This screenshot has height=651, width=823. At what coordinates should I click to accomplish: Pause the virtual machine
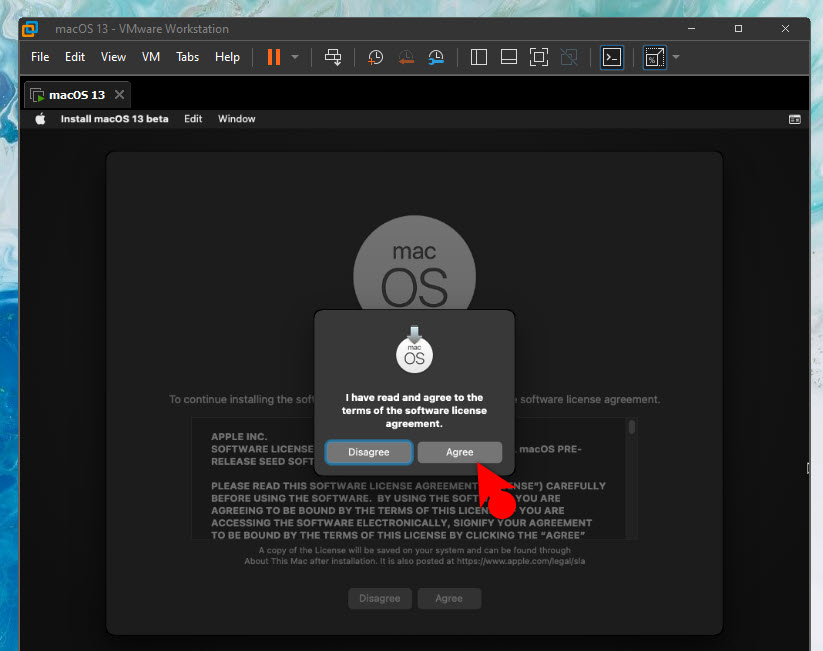click(274, 57)
